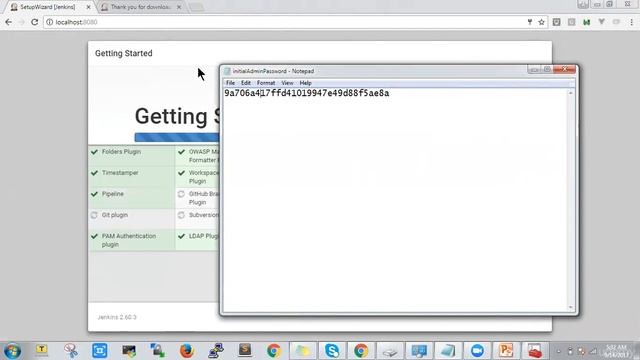Open the Windows Start menu
The width and height of the screenshot is (640, 360).
(12, 351)
